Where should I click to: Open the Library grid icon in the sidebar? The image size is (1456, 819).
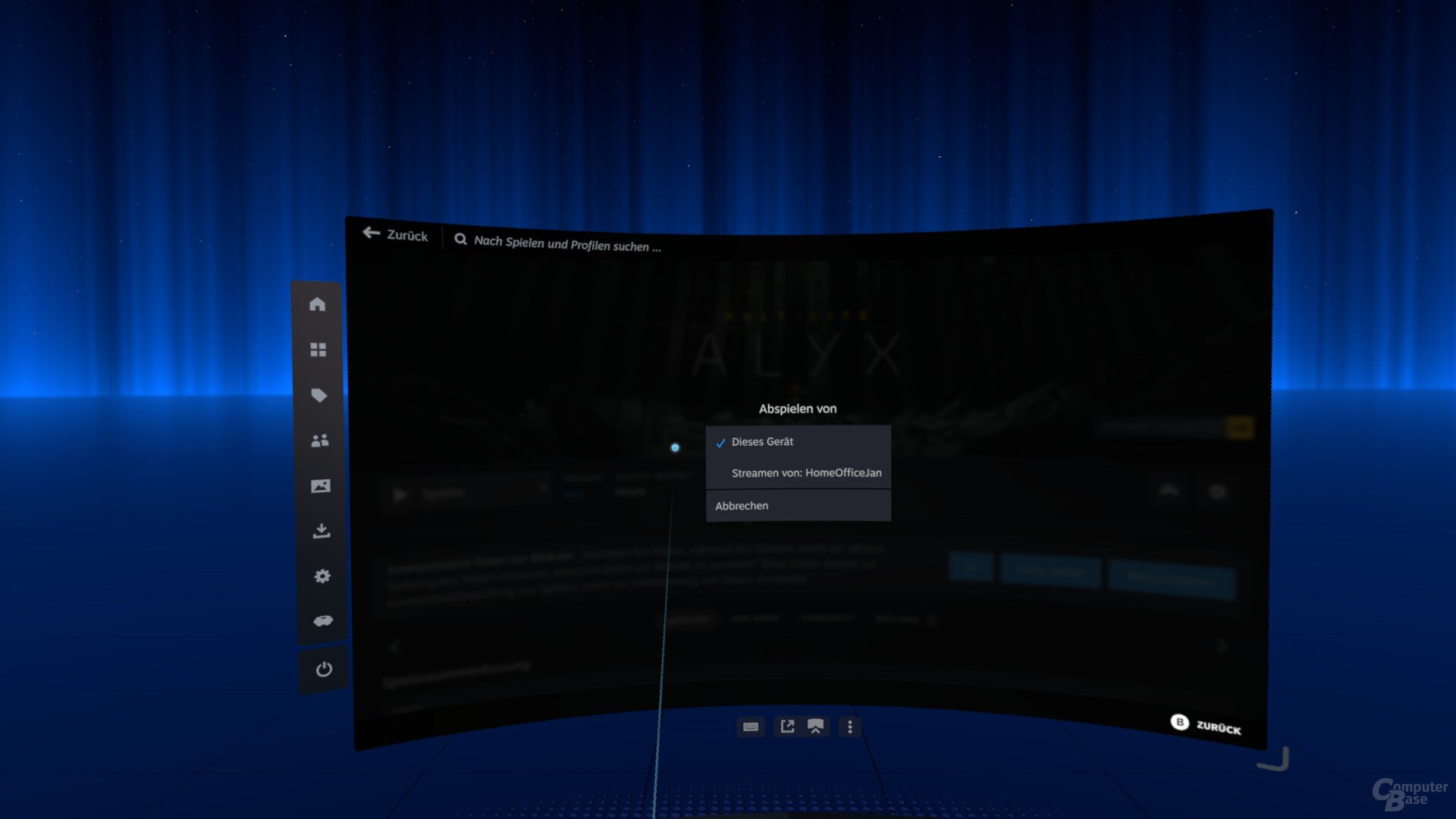tap(318, 350)
